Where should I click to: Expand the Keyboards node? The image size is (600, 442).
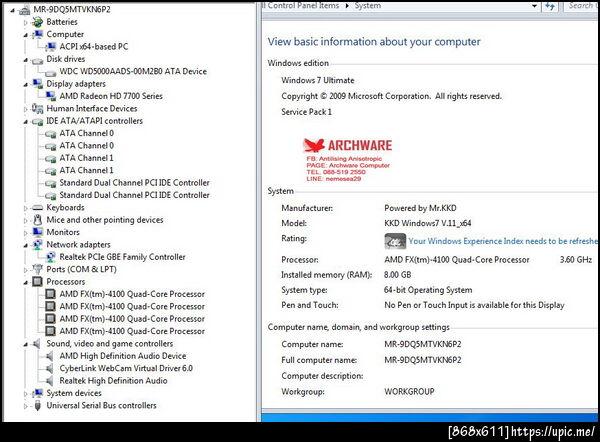[x=25, y=208]
